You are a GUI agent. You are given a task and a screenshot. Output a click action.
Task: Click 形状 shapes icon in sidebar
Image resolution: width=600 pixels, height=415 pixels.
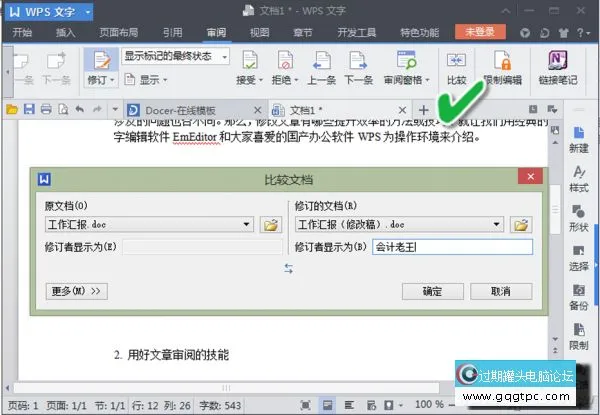coord(579,212)
